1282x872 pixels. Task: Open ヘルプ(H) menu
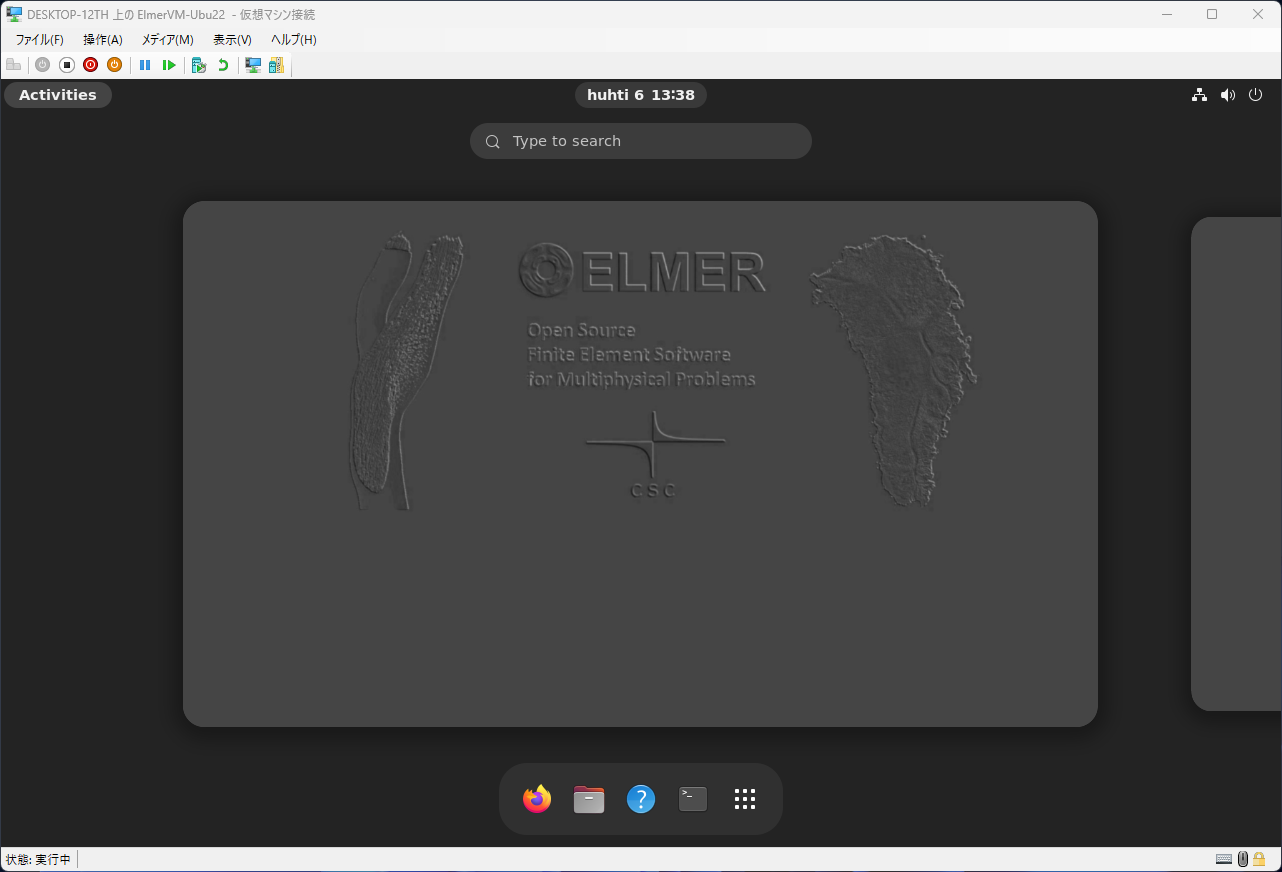tap(294, 40)
